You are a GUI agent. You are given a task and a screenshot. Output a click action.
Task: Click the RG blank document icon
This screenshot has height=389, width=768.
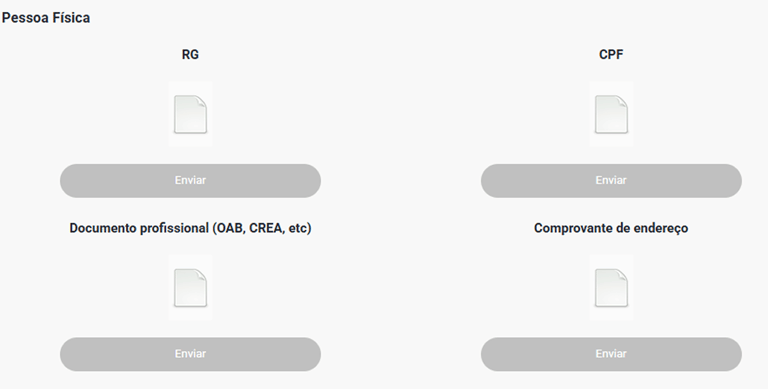[191, 114]
